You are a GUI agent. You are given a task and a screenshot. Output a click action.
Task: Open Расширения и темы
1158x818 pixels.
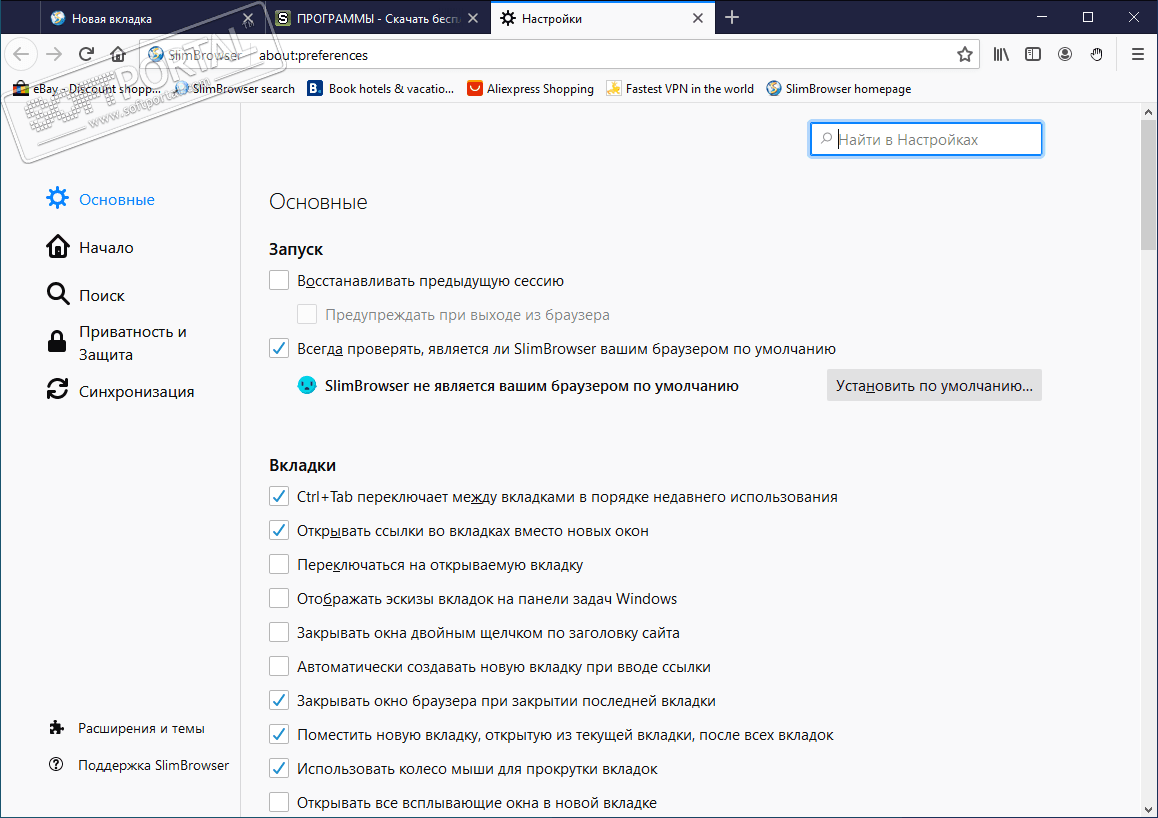[126, 728]
